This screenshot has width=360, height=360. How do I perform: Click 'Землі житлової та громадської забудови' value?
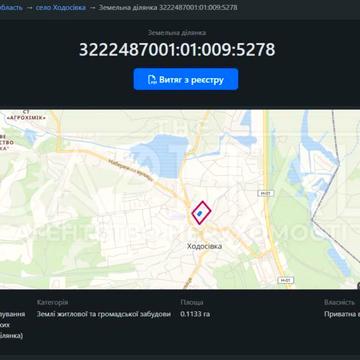(x=104, y=314)
